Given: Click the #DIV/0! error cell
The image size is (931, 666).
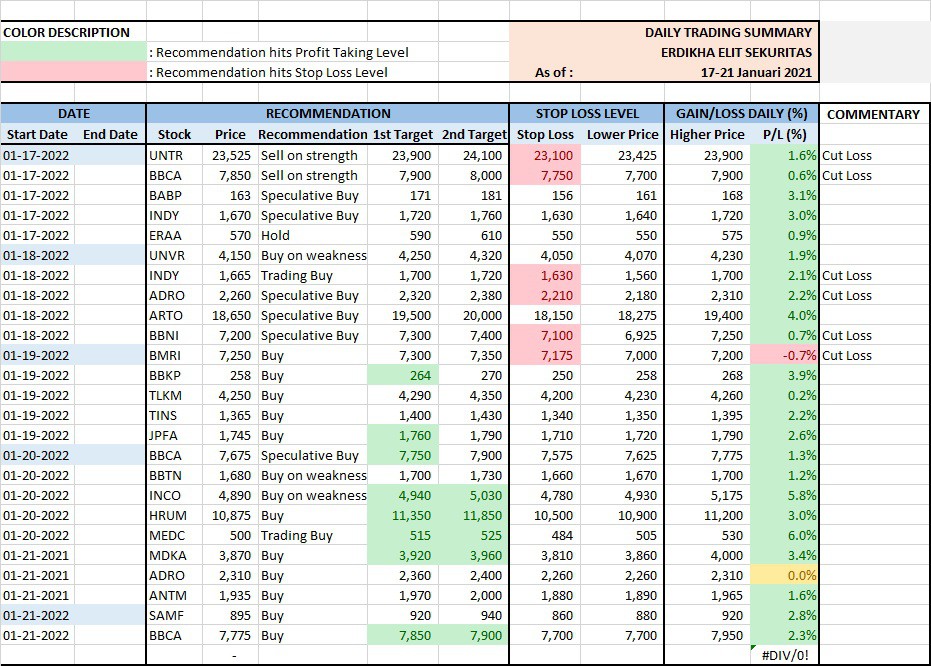Looking at the screenshot, I should [783, 655].
